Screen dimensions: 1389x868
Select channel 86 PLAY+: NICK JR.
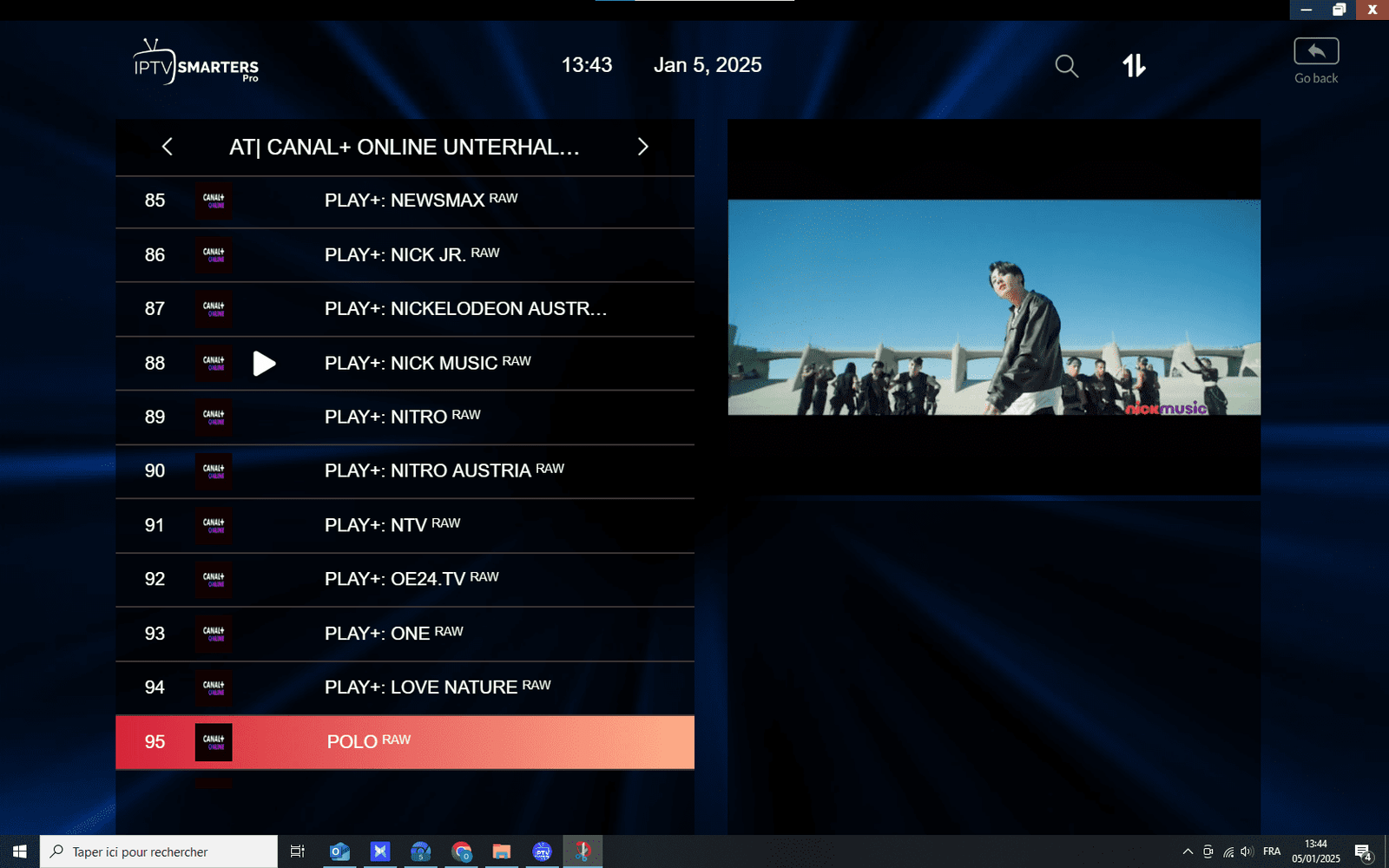pos(405,255)
